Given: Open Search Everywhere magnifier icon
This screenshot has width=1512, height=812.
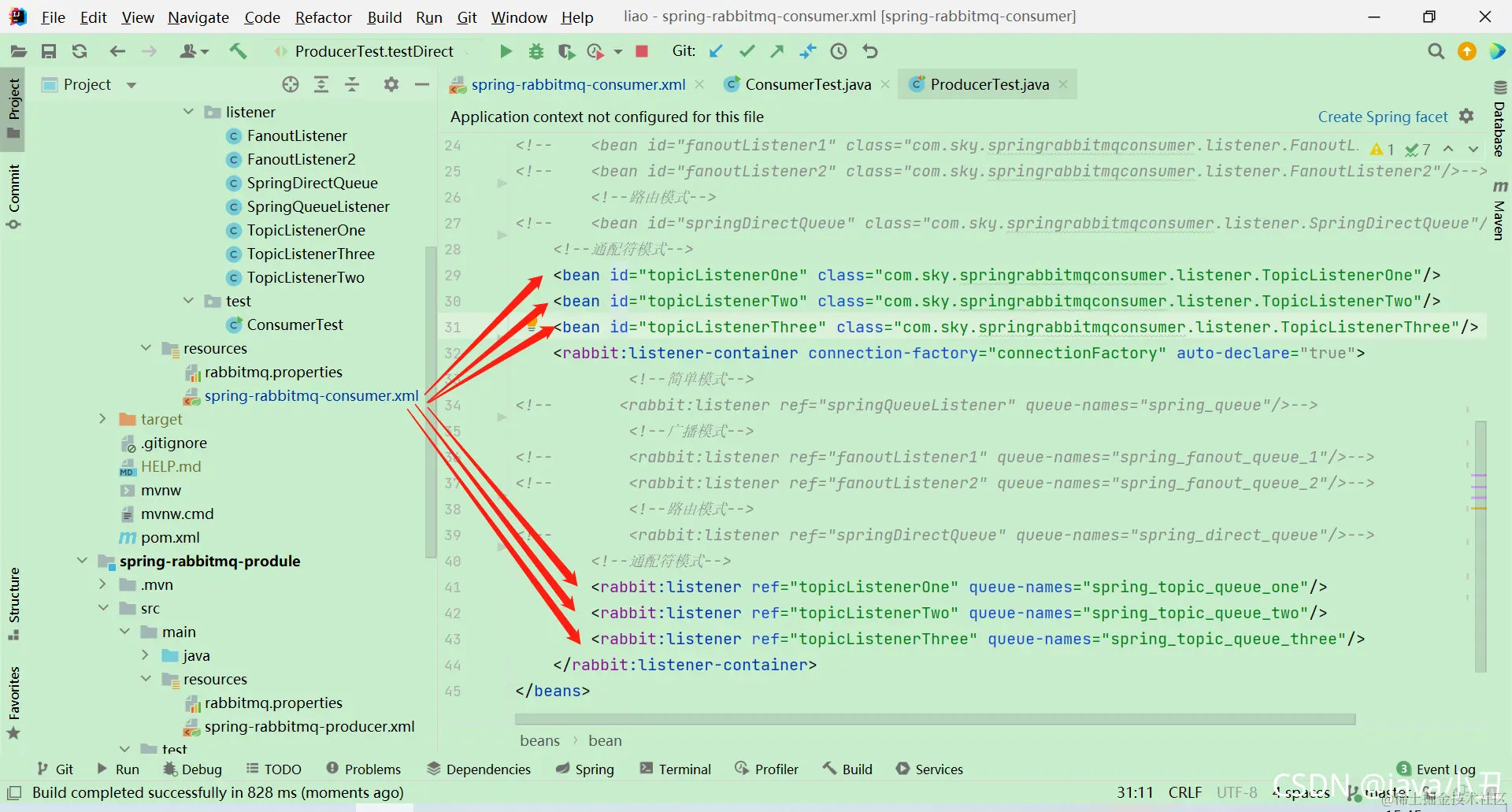Looking at the screenshot, I should pos(1436,51).
